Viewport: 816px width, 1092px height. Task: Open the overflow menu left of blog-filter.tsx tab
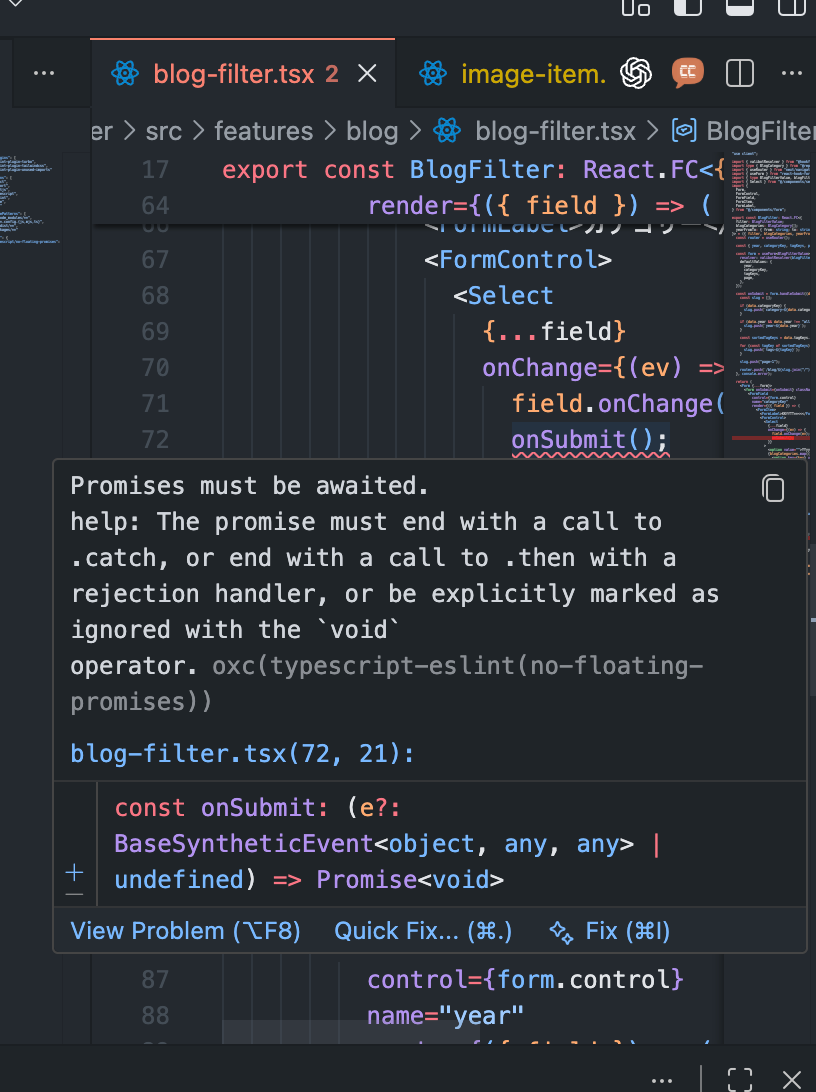(x=44, y=73)
